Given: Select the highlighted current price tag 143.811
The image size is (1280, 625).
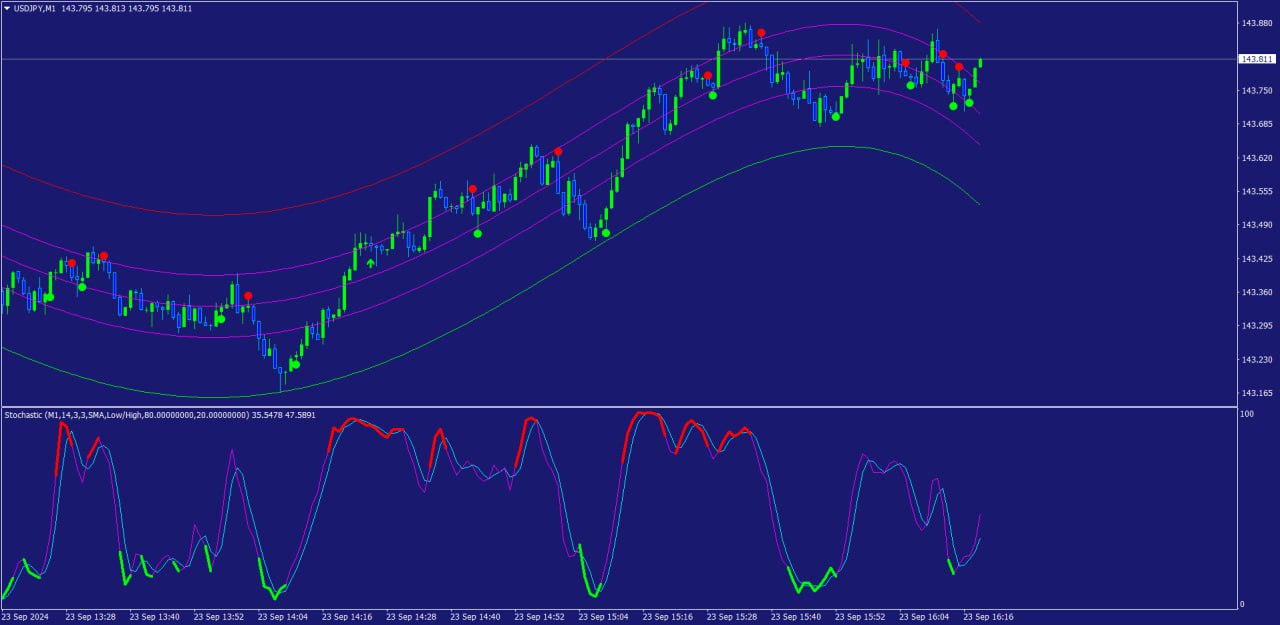Looking at the screenshot, I should point(1256,59).
